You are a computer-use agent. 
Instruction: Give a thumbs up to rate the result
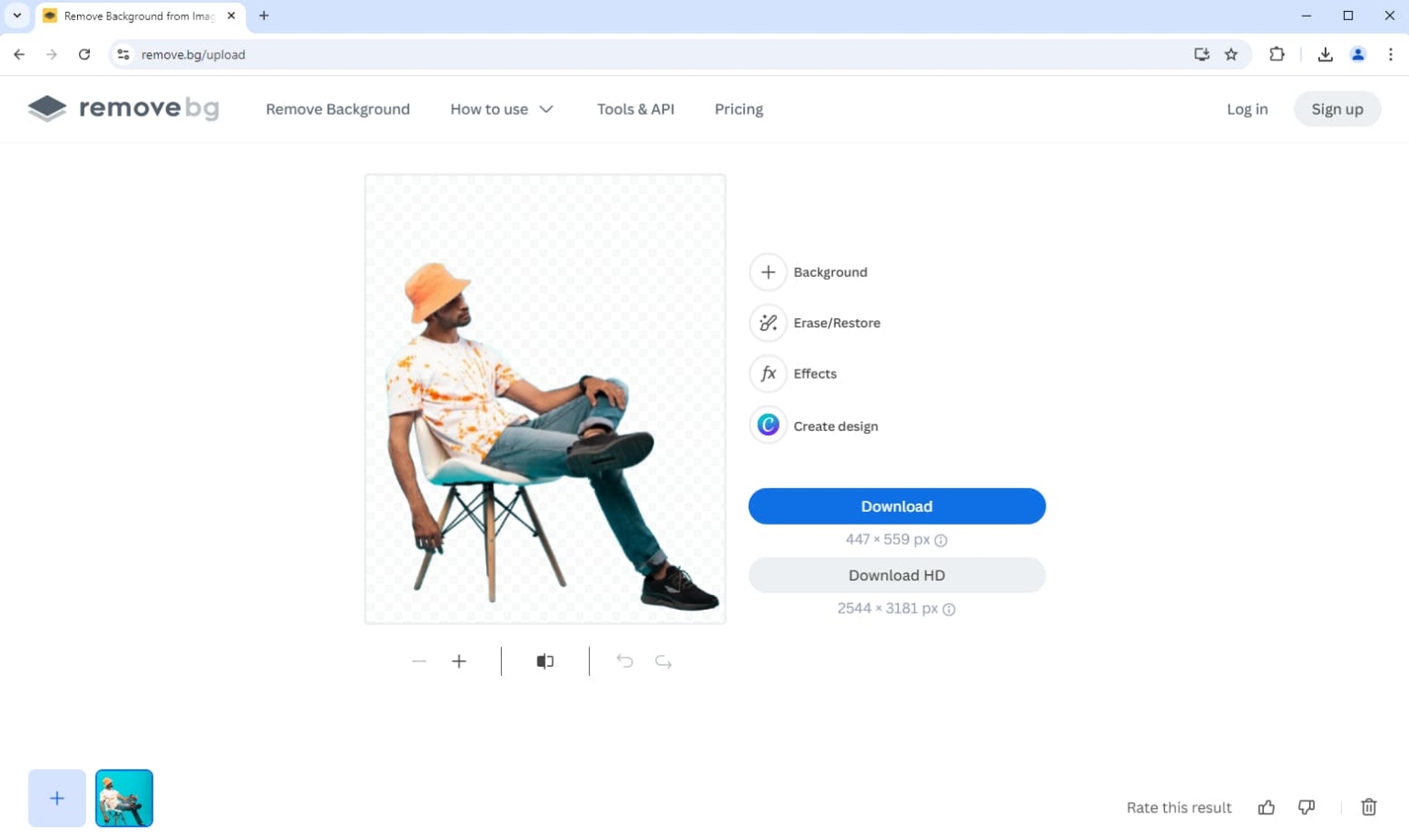coord(1266,807)
